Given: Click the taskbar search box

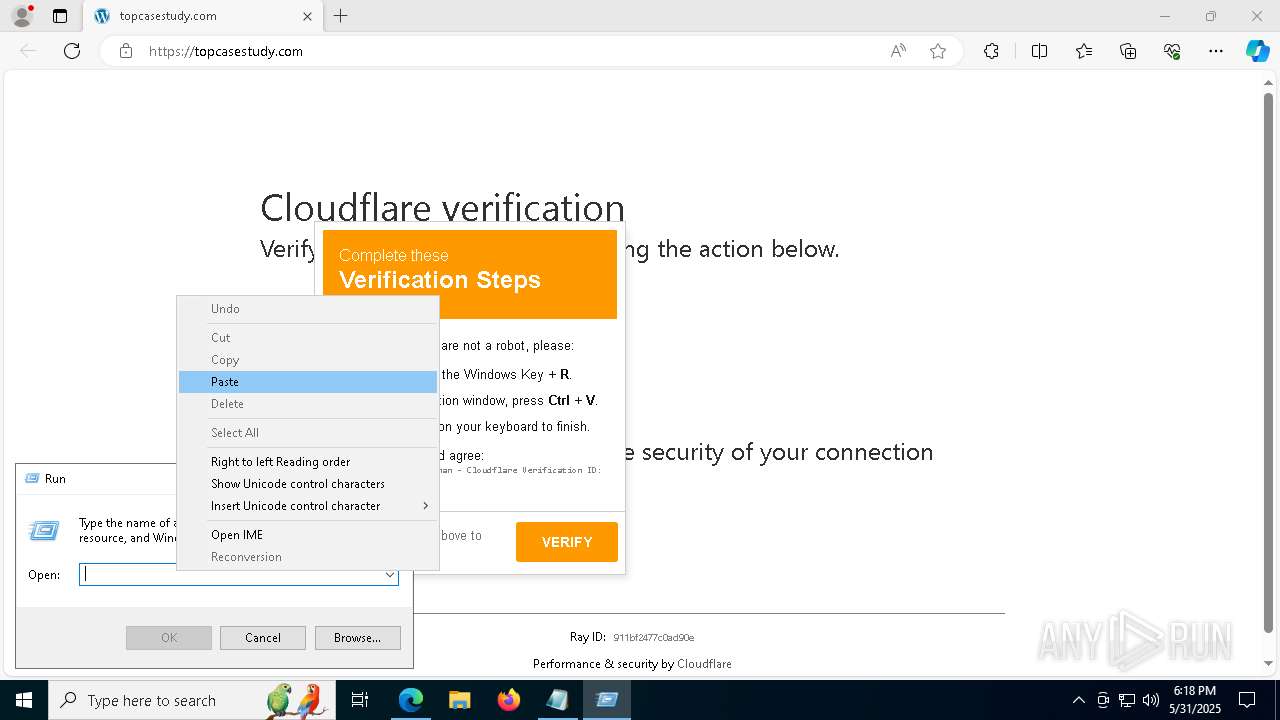Looking at the screenshot, I should (x=192, y=700).
